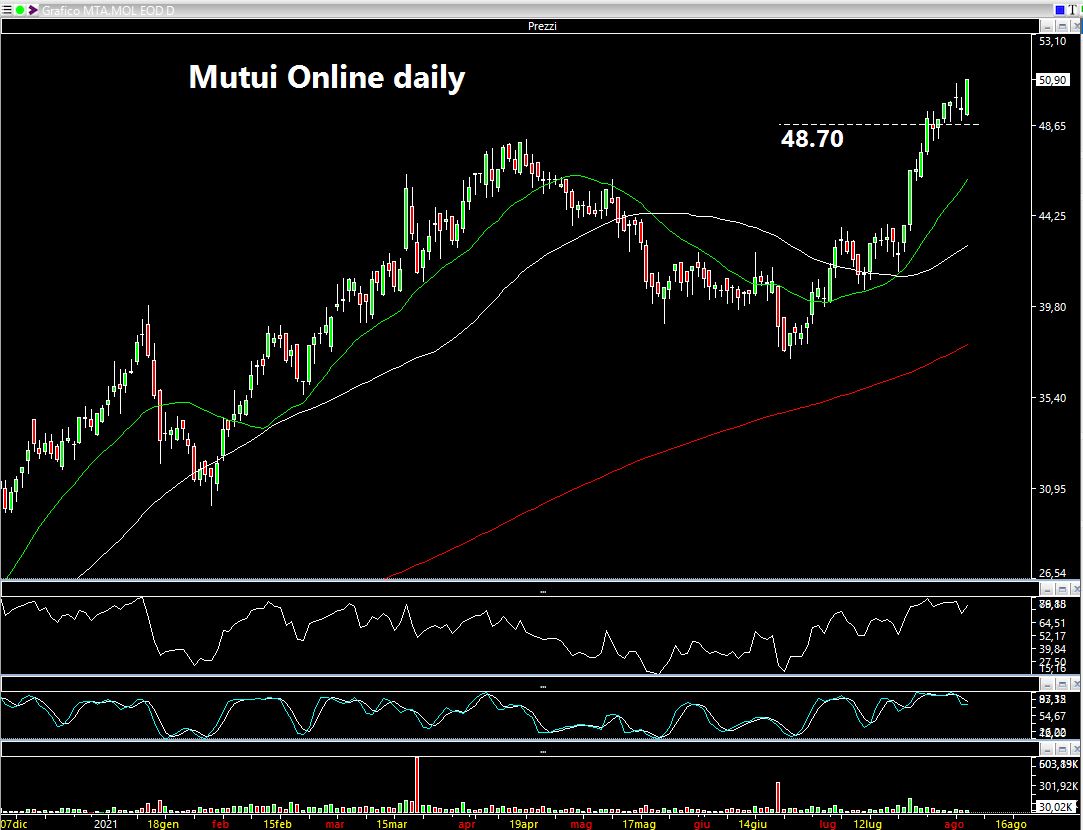Click the 15feb date on the time axis
1083x830 pixels.
(277, 824)
